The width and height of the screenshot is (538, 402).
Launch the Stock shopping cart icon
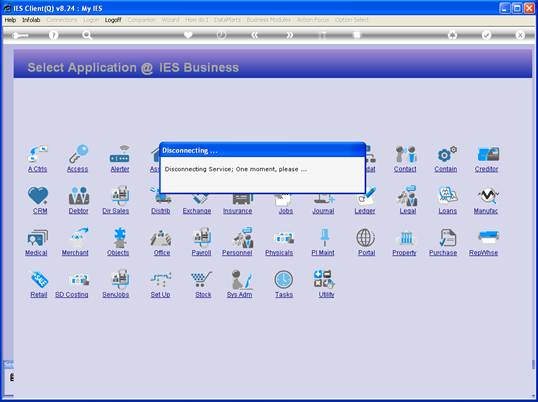point(201,279)
